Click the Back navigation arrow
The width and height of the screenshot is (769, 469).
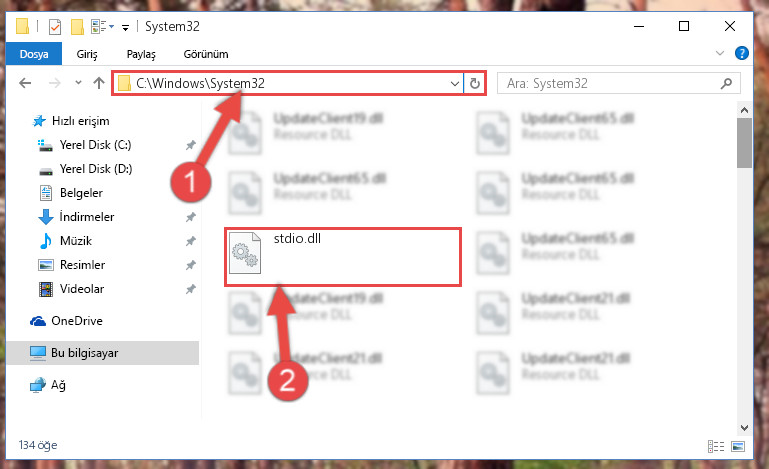click(25, 83)
